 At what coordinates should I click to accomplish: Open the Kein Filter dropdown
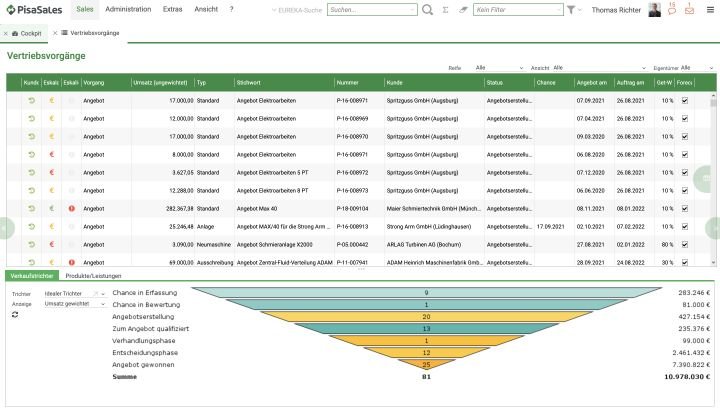pyautogui.click(x=559, y=10)
